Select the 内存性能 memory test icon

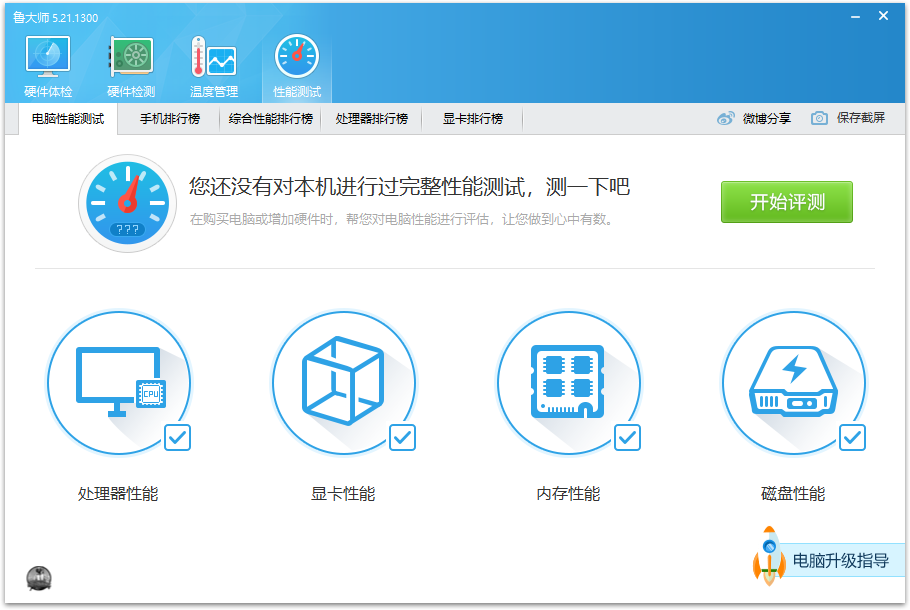click(x=570, y=380)
